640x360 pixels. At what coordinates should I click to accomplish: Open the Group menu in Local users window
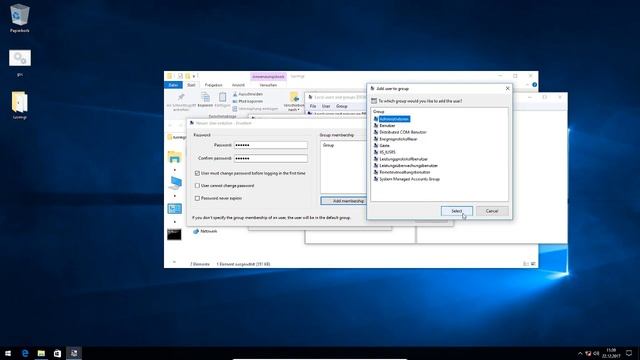tap(342, 106)
